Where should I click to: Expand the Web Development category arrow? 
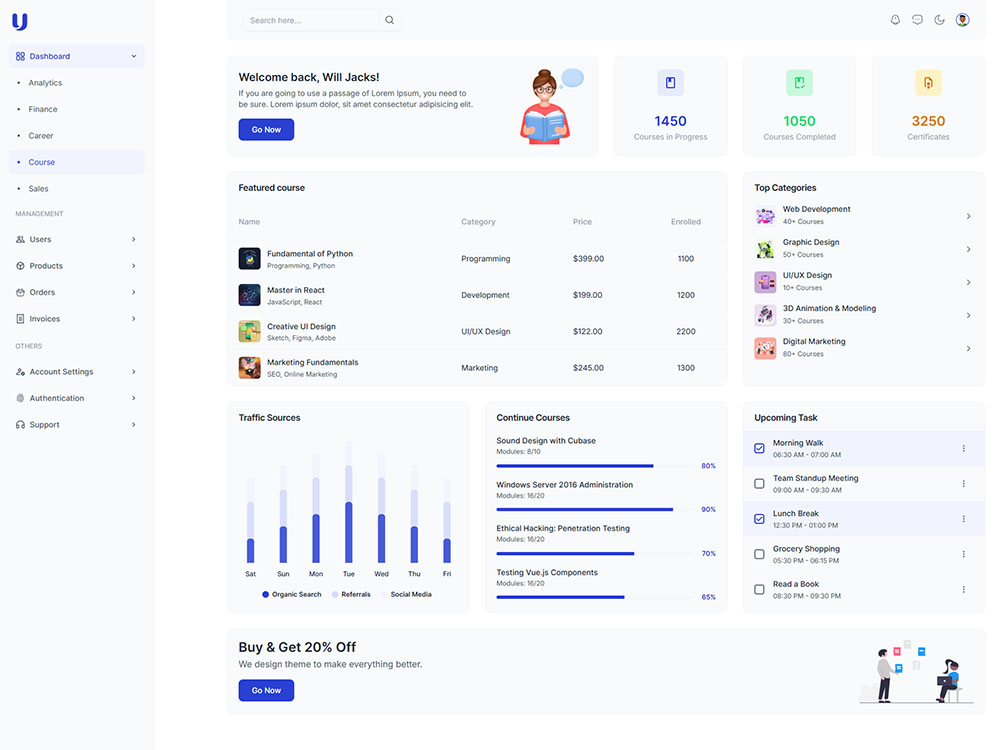(968, 216)
